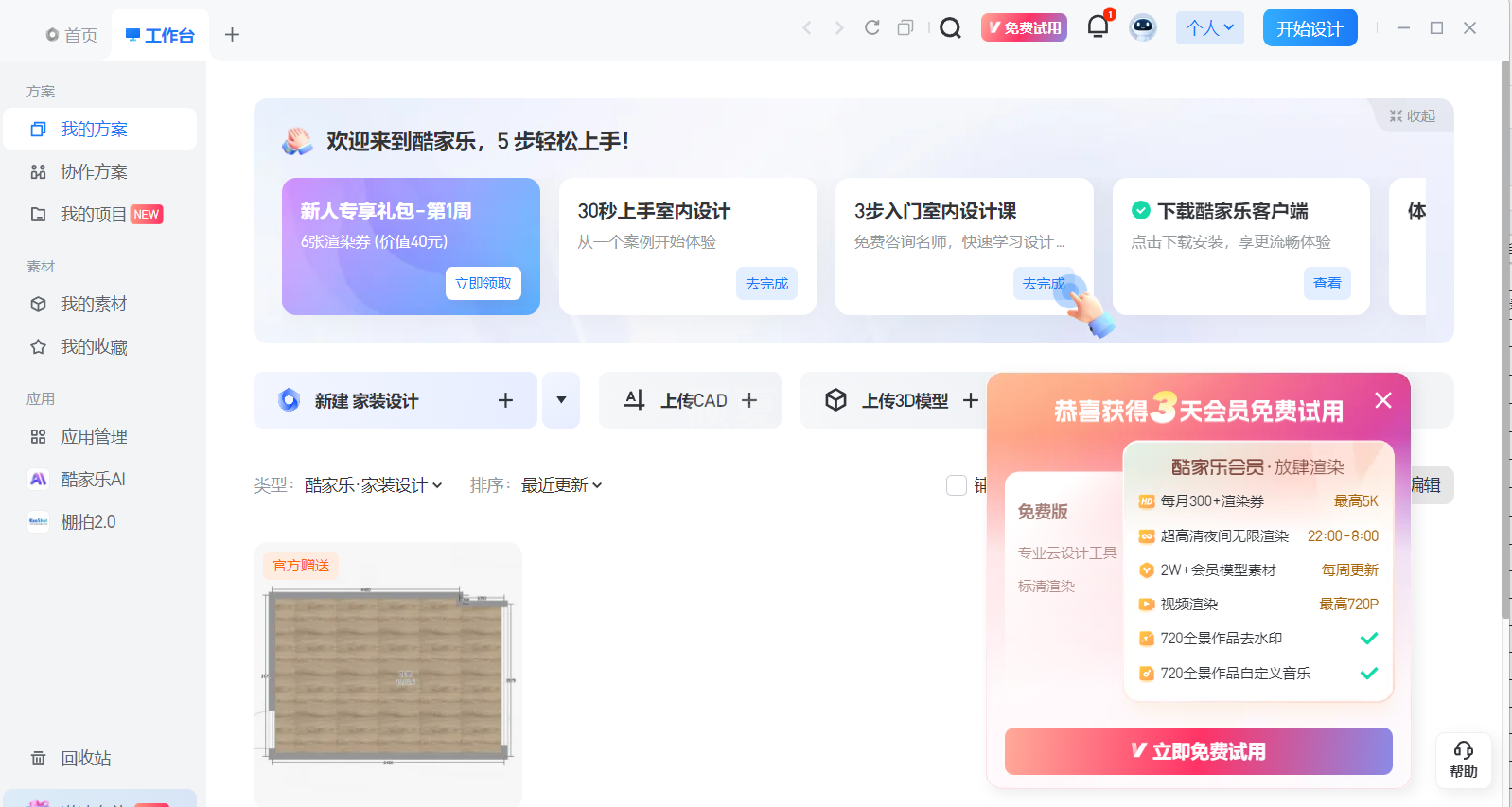This screenshot has width=1512, height=807.
Task: Click the 应用管理 grid icon
Action: click(38, 436)
